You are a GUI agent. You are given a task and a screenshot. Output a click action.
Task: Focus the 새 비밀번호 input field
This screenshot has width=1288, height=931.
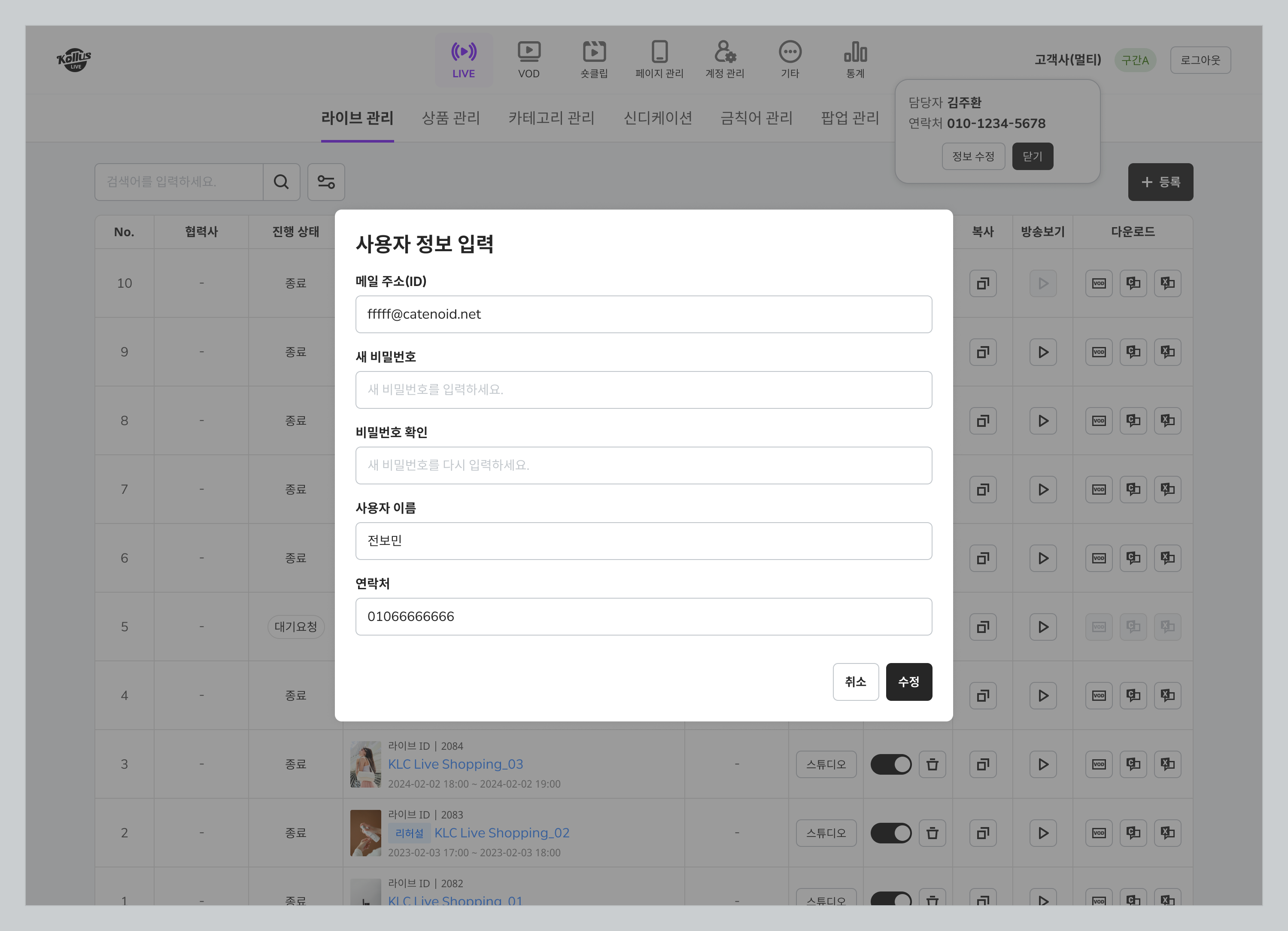pyautogui.click(x=644, y=389)
